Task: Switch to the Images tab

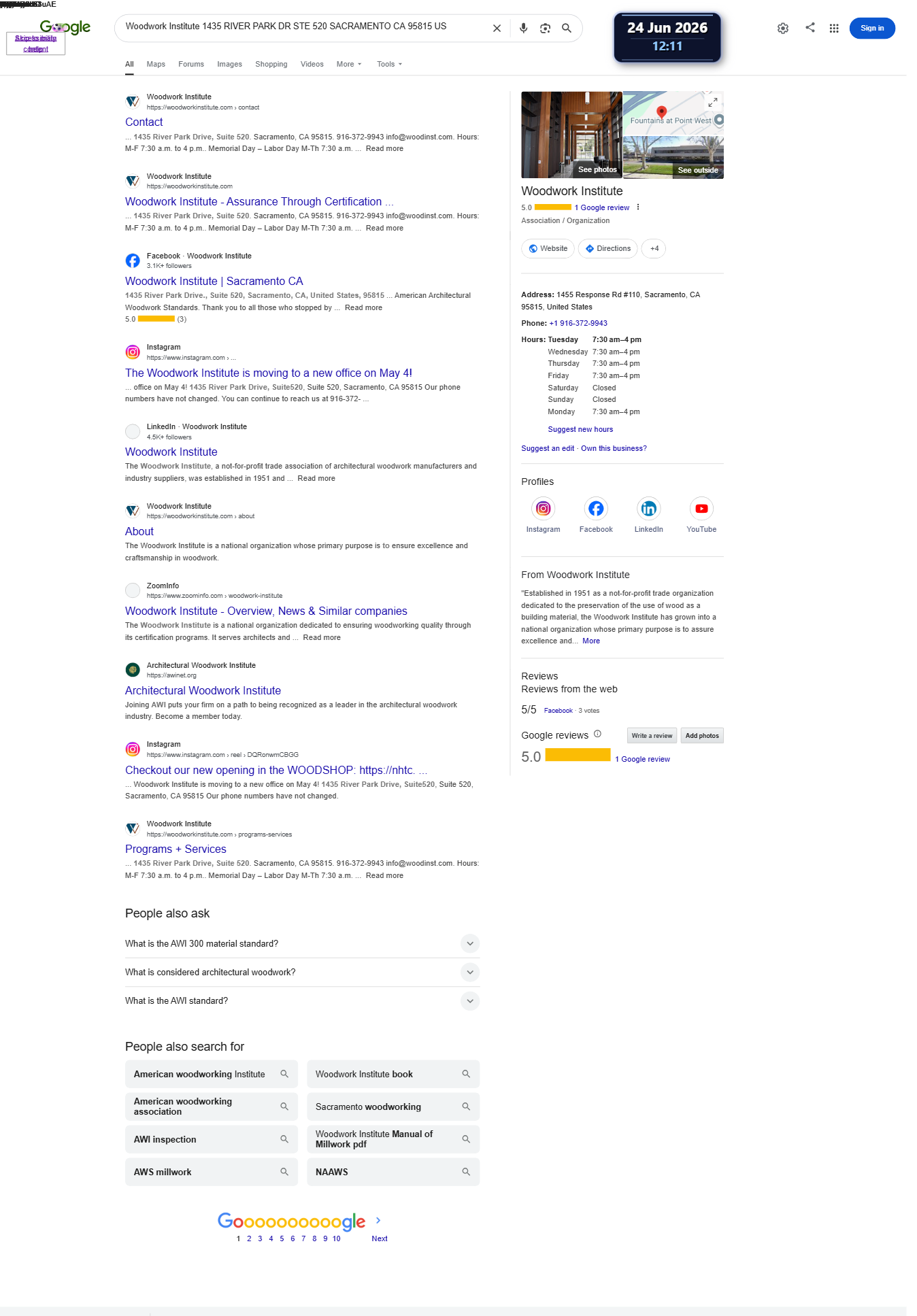Action: click(x=229, y=64)
